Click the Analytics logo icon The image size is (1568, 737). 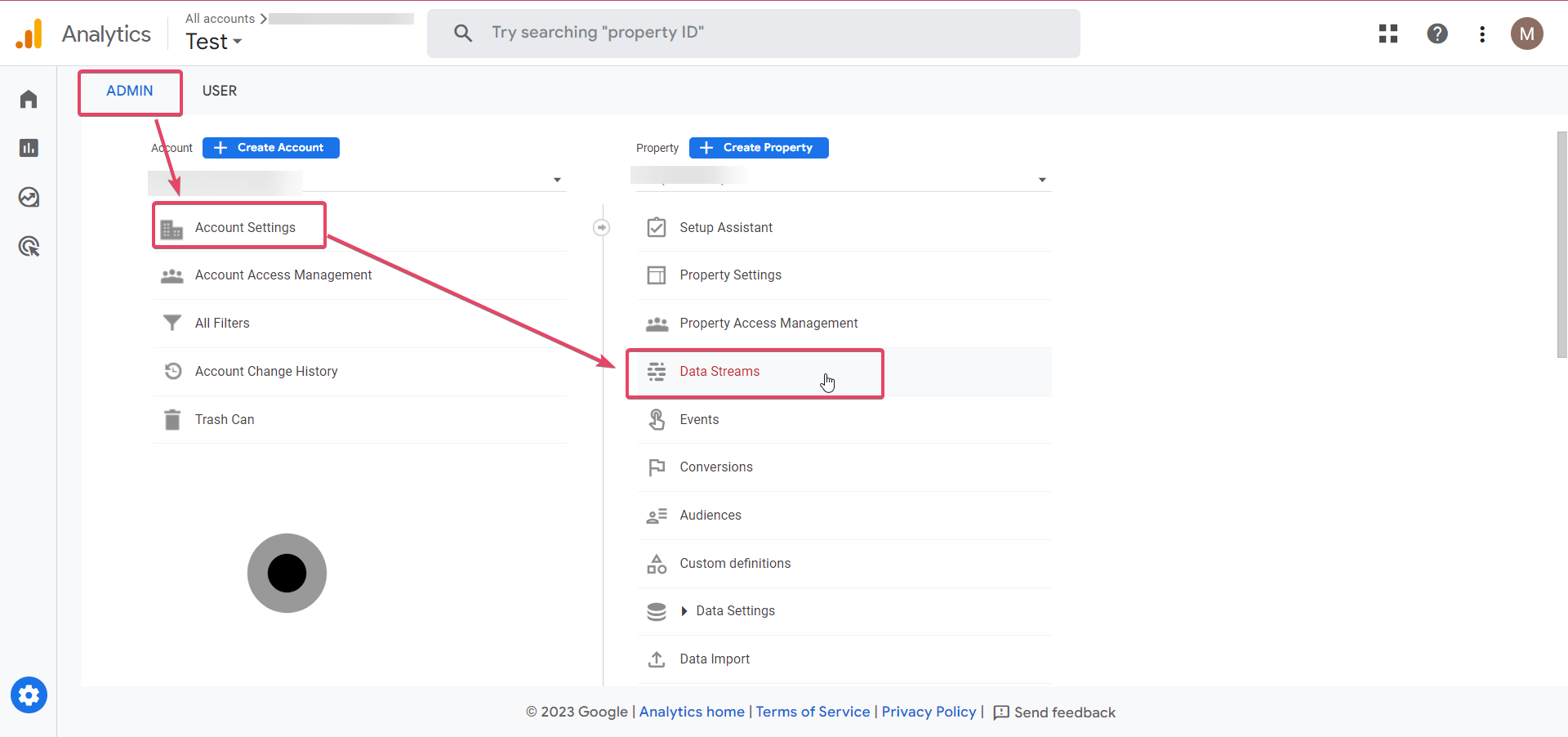click(29, 34)
